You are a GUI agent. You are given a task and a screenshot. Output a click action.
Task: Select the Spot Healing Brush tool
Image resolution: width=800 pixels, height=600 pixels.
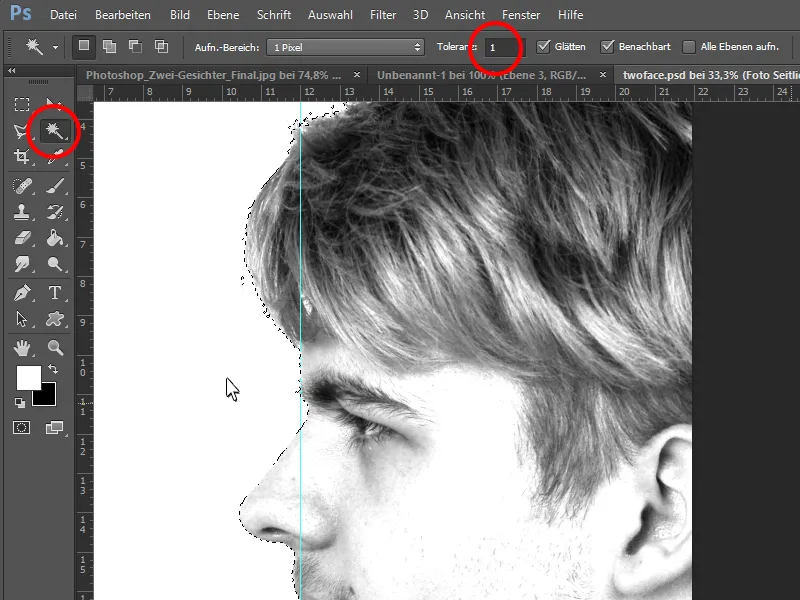21,186
